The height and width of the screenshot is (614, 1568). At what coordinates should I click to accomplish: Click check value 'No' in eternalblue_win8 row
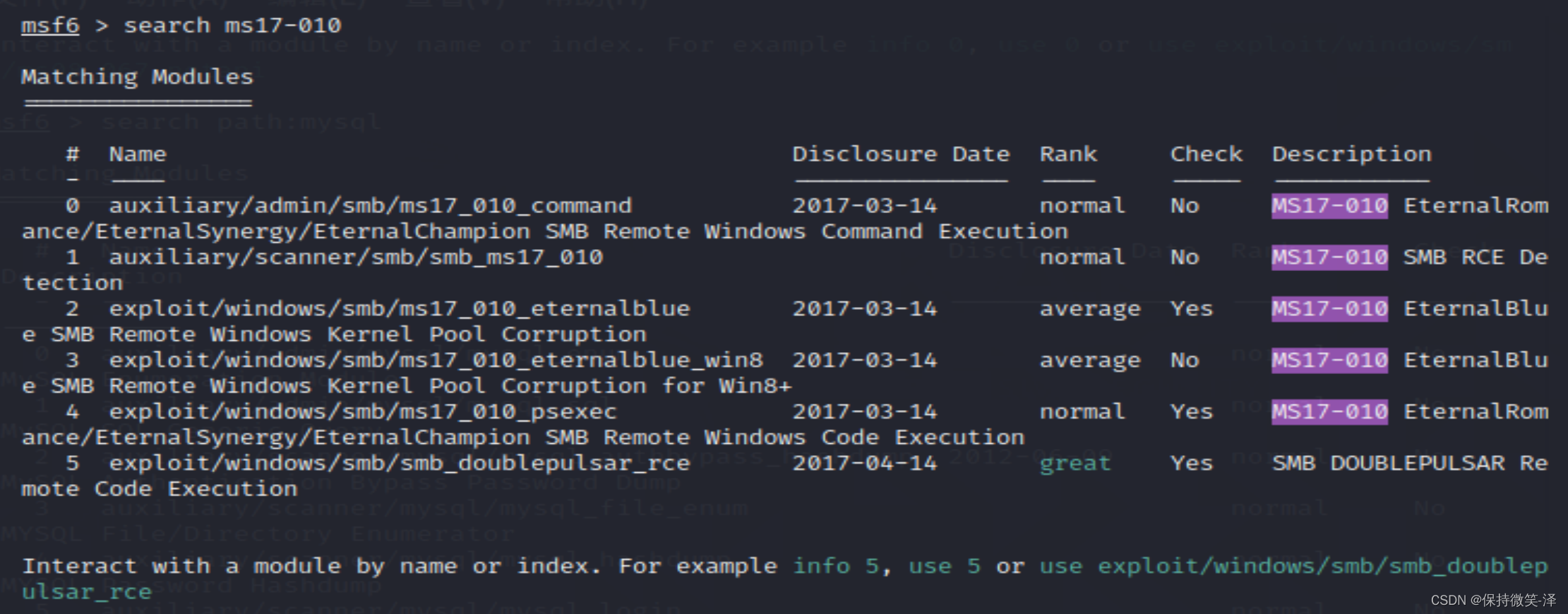(x=1185, y=360)
